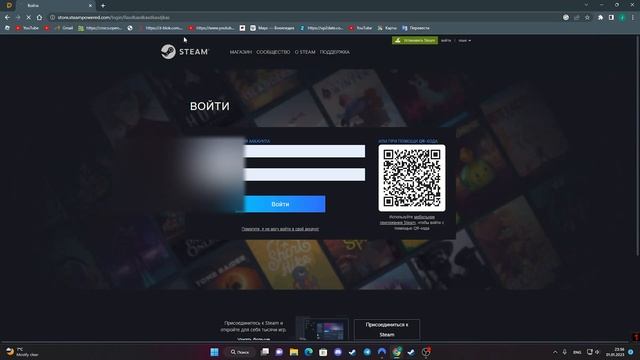Viewport: 640px width, 360px height.
Task: Open File Explorer from taskbar
Action: 294,352
